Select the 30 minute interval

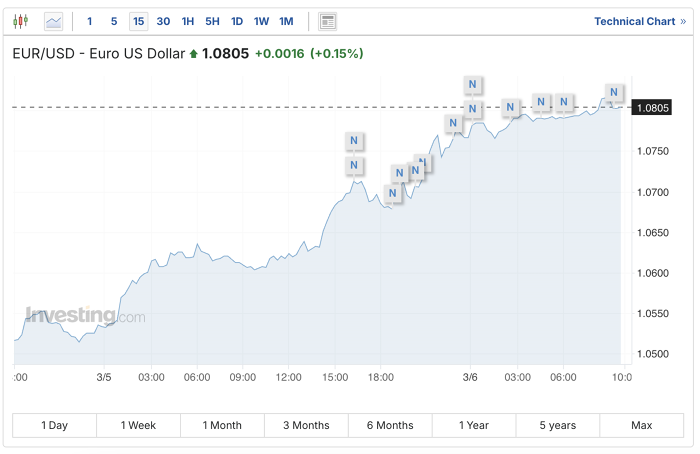tap(163, 21)
